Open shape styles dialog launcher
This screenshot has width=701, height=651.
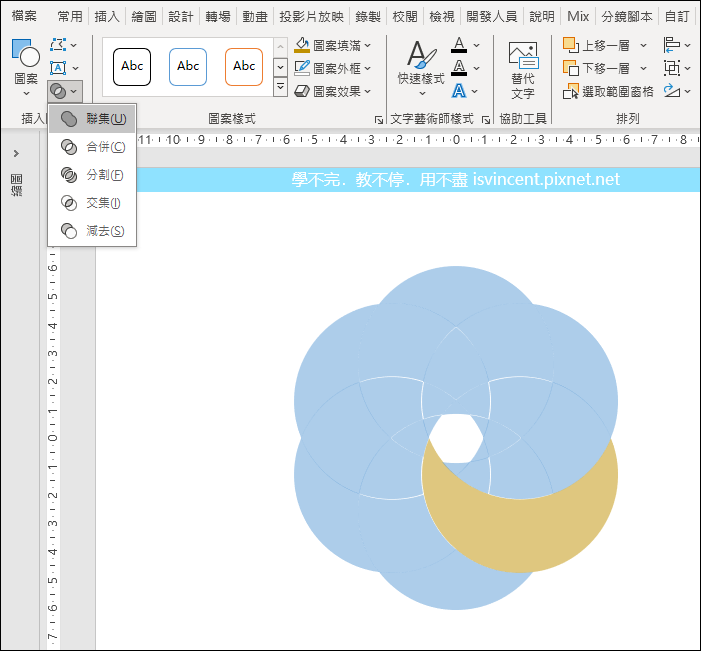click(379, 119)
